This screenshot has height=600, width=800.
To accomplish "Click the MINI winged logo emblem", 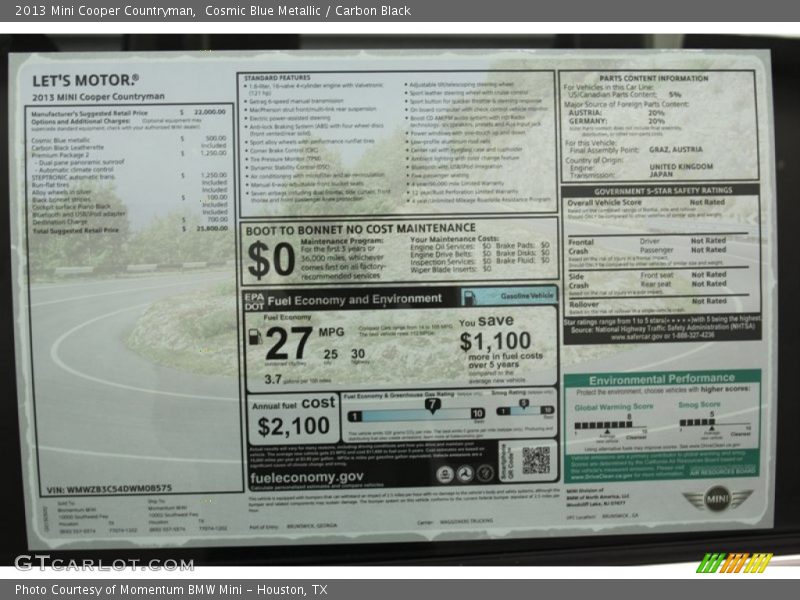I will (716, 499).
